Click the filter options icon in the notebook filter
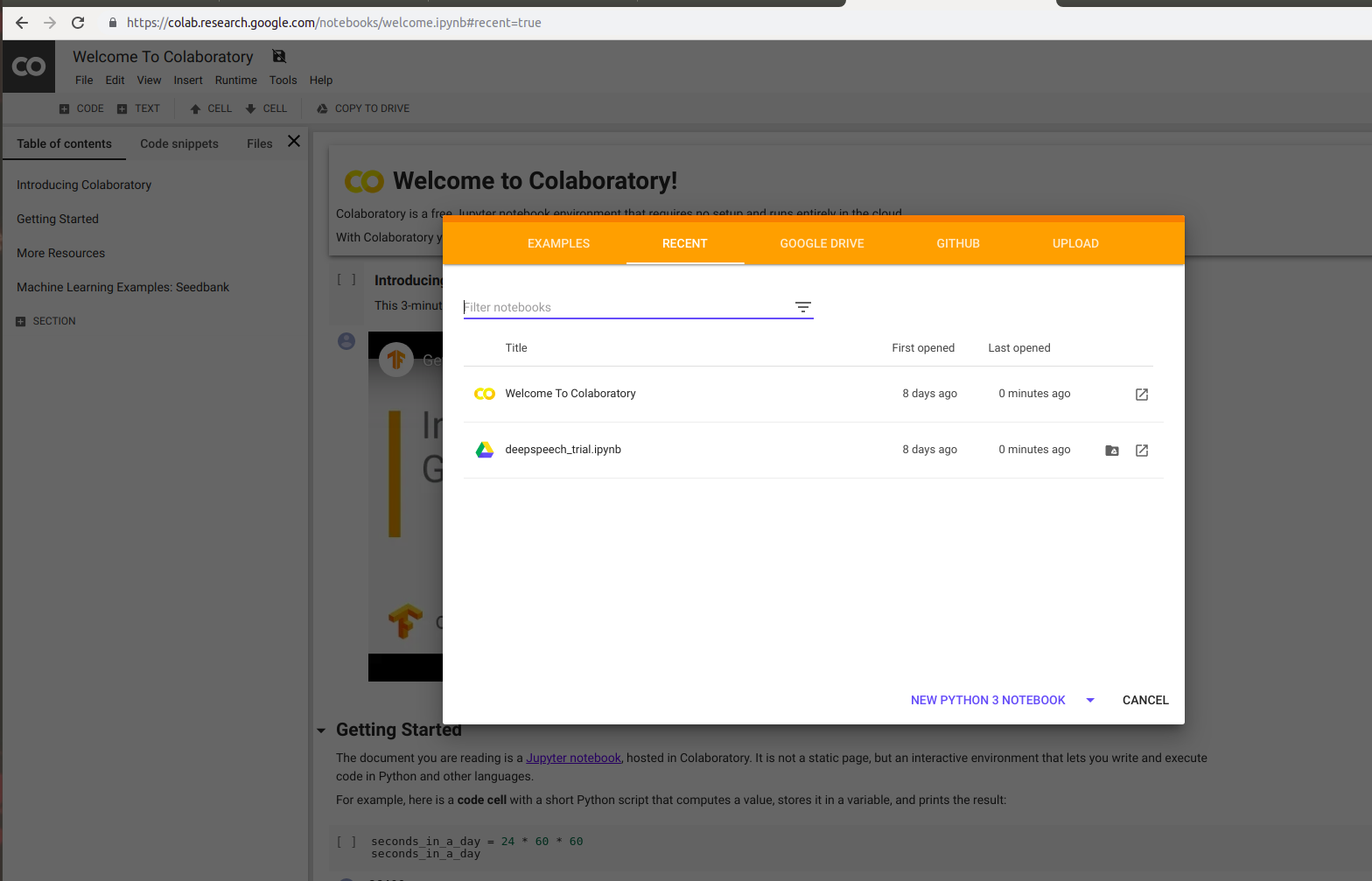The height and width of the screenshot is (881, 1372). tap(803, 307)
